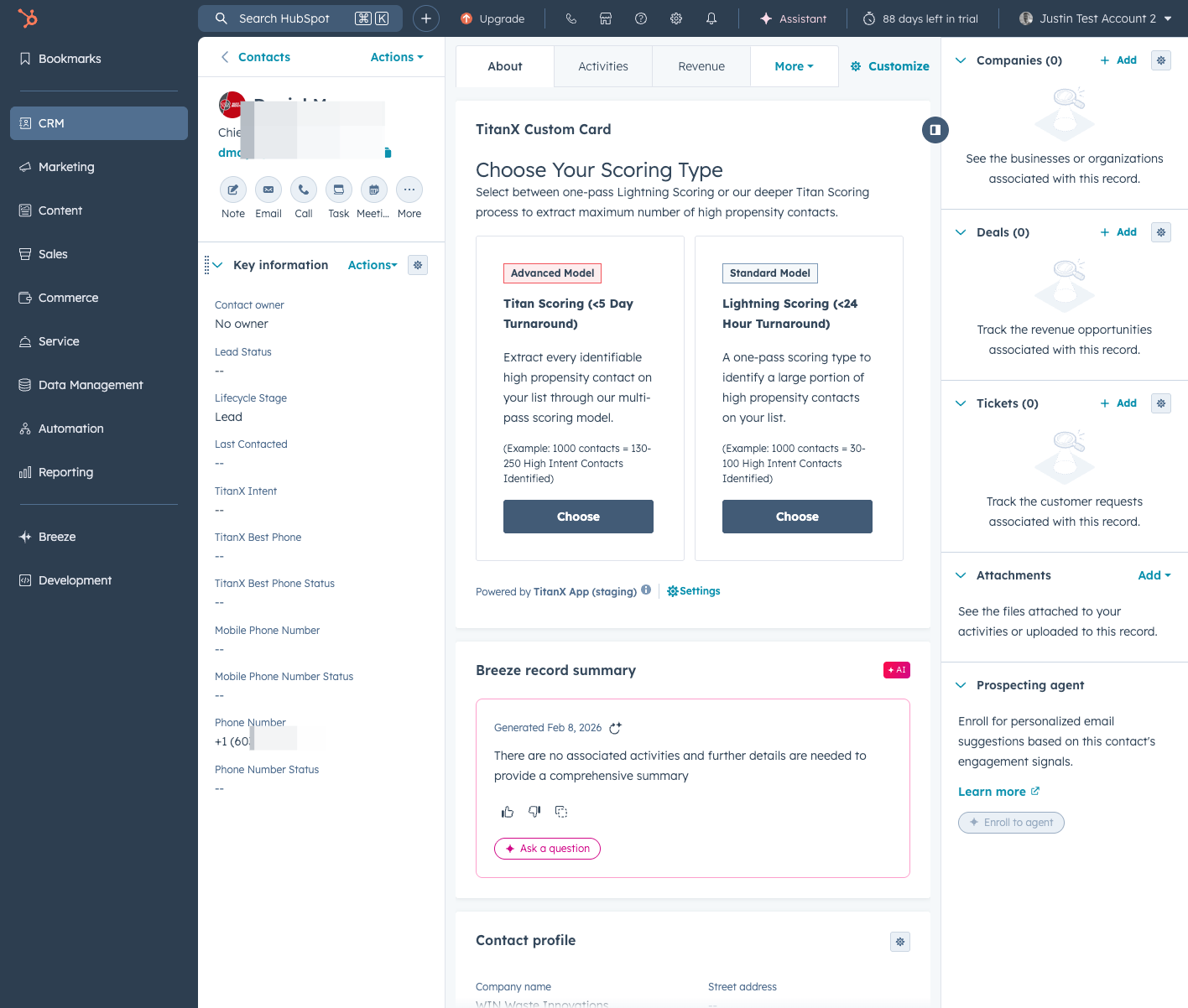
Task: Collapse the right sidebar panel toggle
Action: coord(935,130)
